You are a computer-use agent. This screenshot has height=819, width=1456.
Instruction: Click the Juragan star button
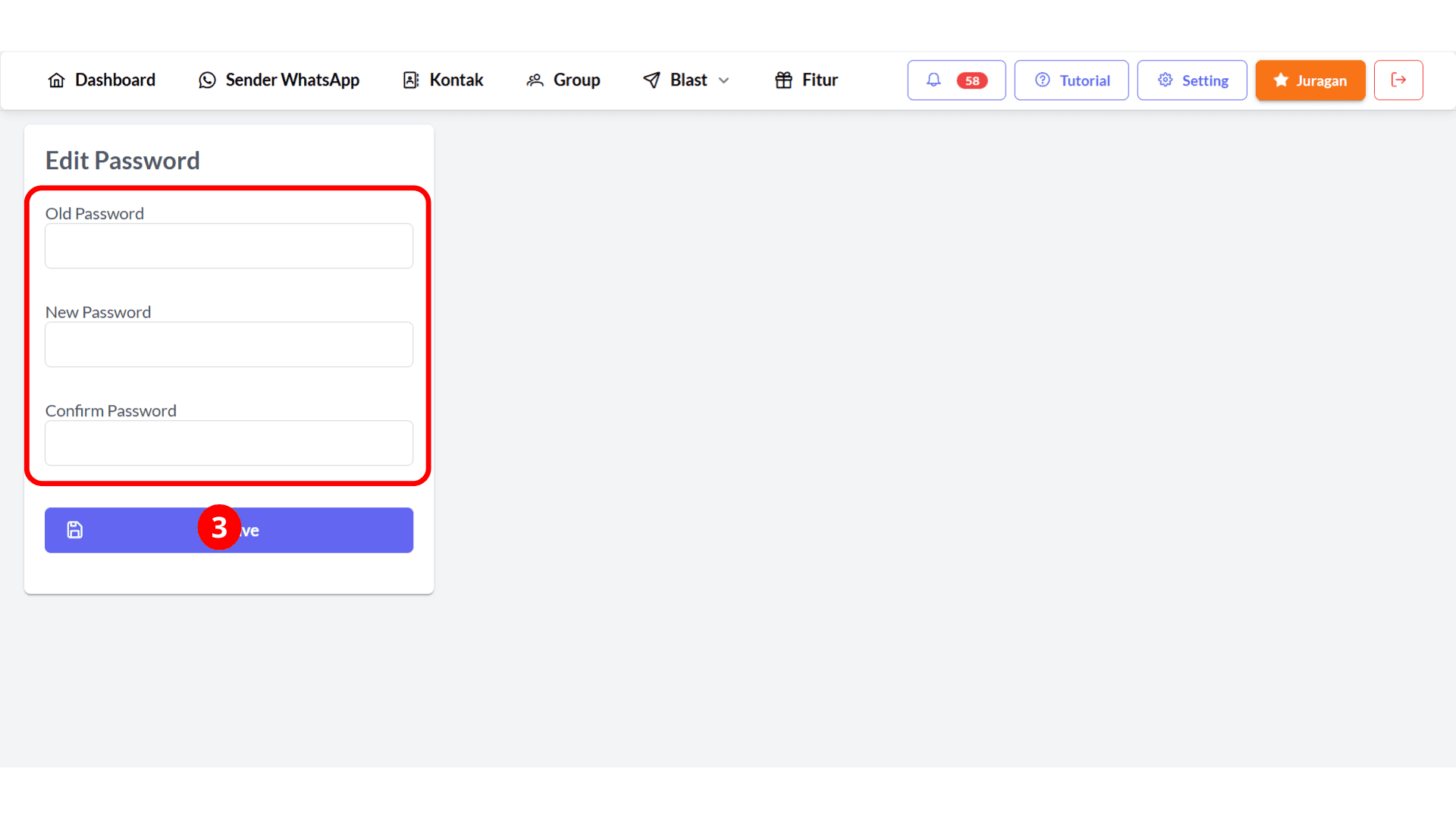pos(1310,80)
